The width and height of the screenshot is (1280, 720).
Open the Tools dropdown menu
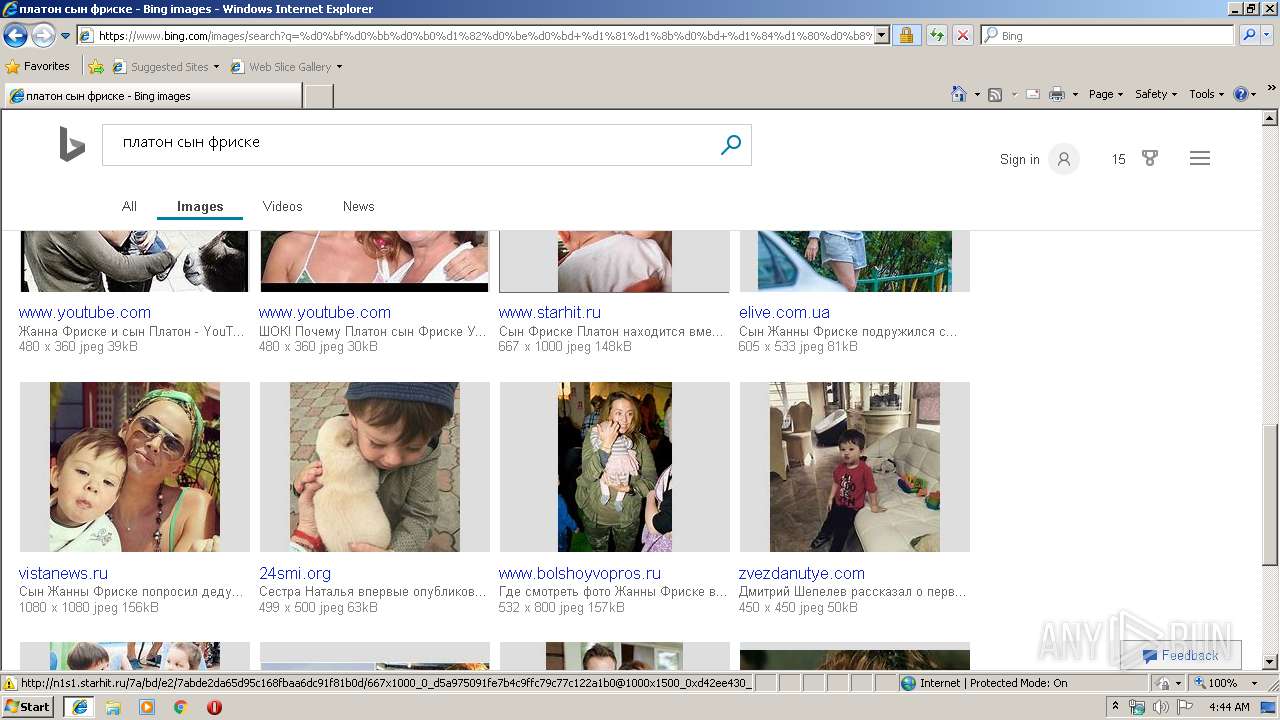click(x=1206, y=94)
